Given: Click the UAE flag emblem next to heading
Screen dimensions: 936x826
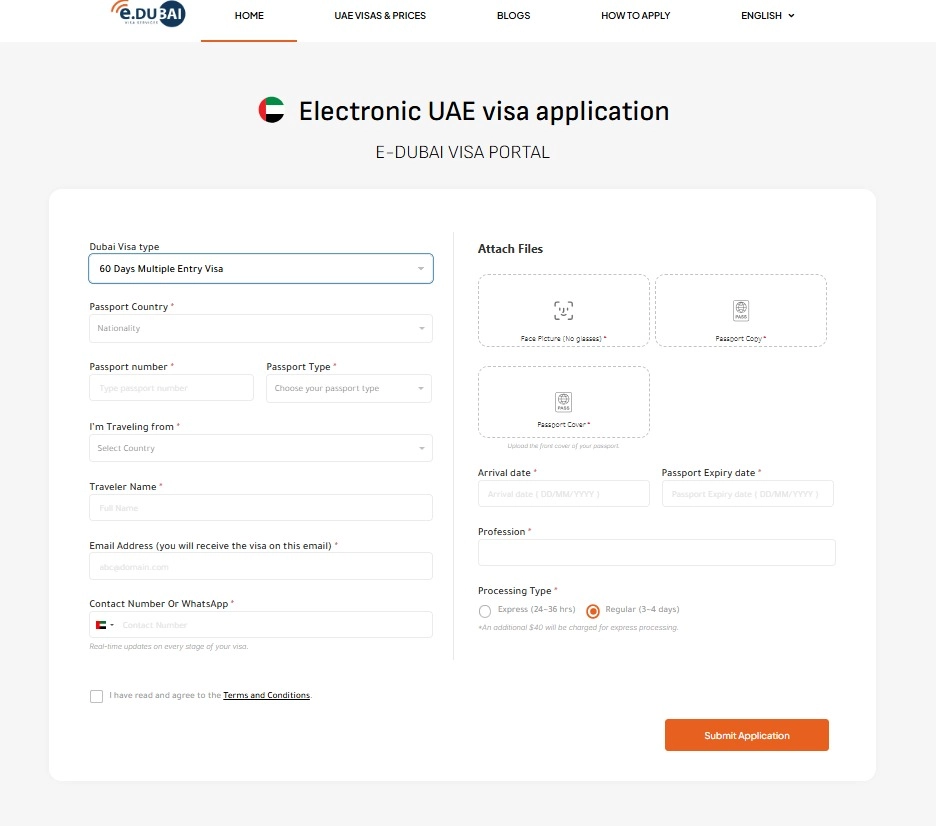Looking at the screenshot, I should 271,110.
